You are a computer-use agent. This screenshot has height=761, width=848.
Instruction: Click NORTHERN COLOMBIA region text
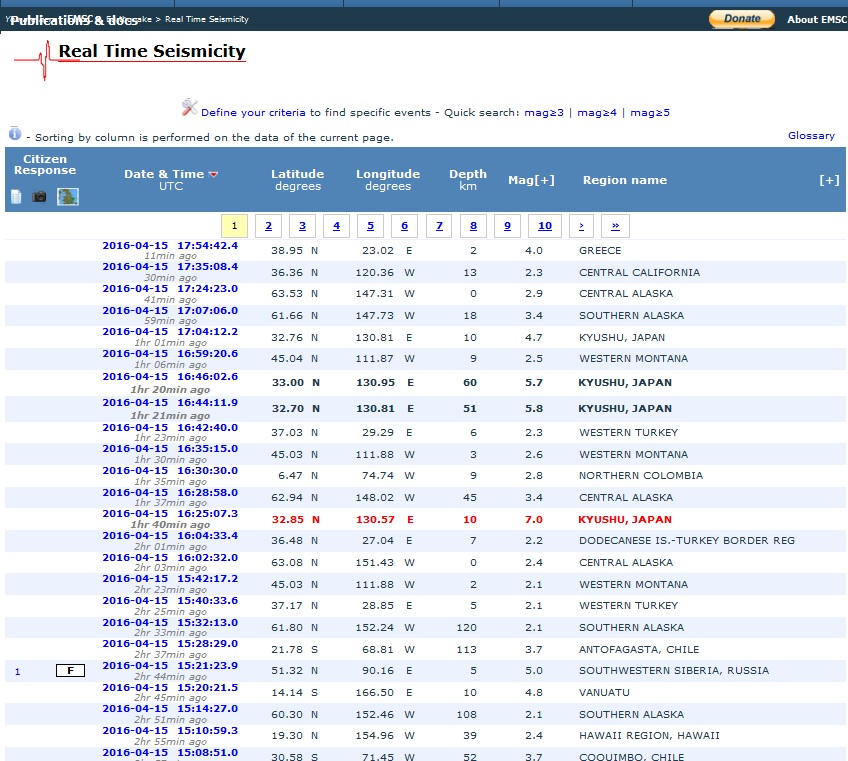[x=641, y=476]
